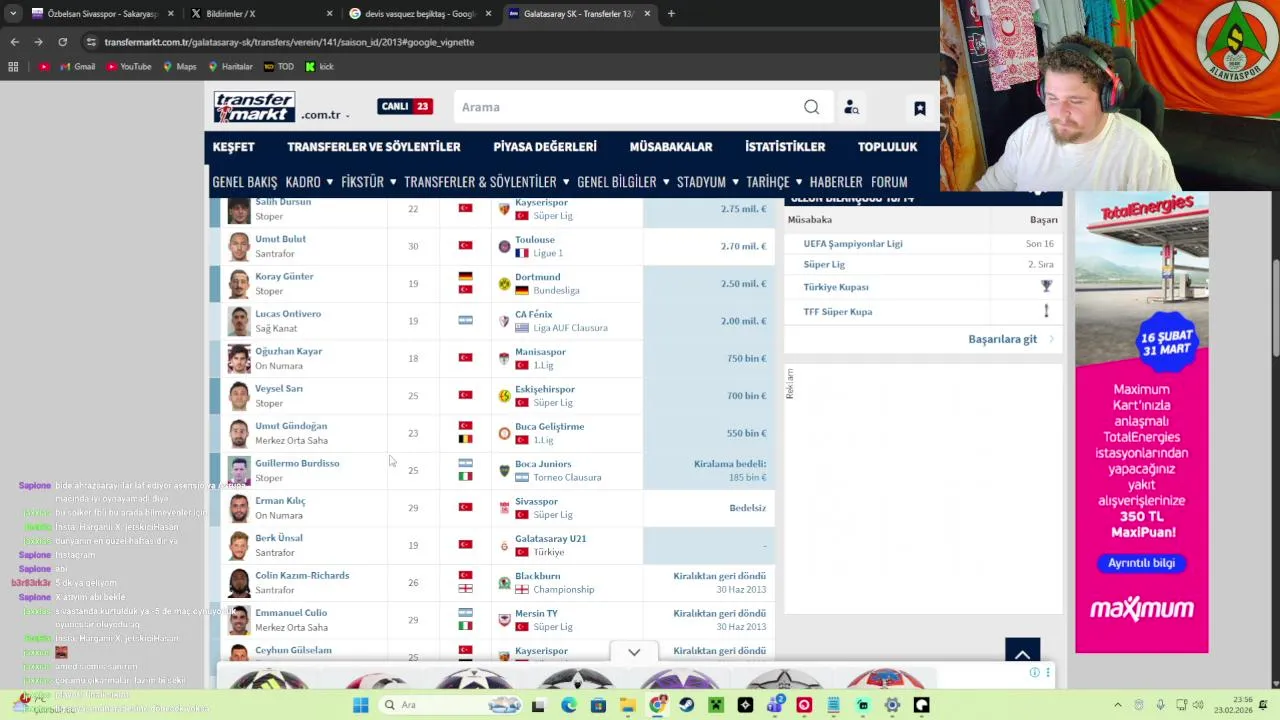Click the Blackburn club crest icon
The width and height of the screenshot is (1280, 720).
504,583
